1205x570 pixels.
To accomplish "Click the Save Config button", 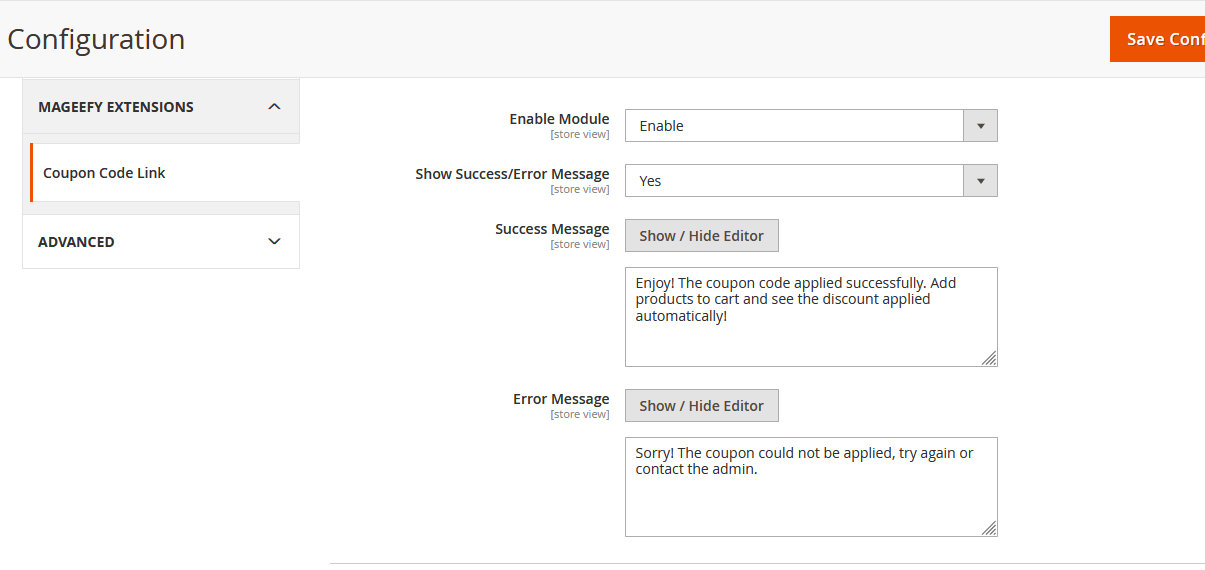I will point(1160,39).
